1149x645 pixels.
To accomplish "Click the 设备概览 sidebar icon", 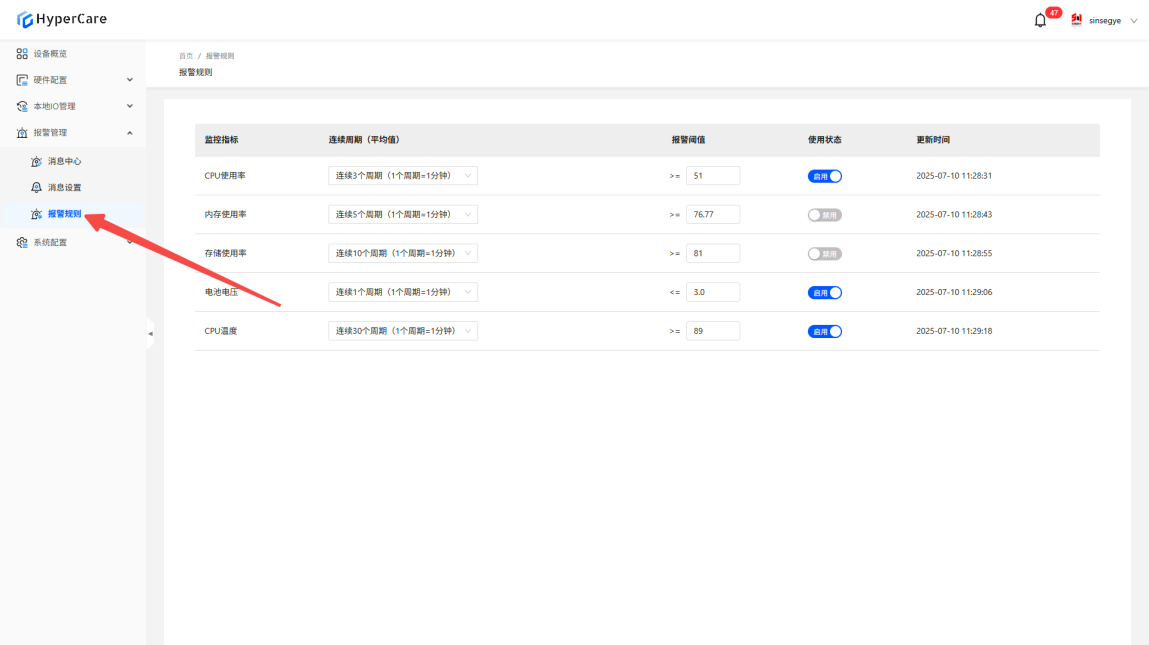I will 22,54.
